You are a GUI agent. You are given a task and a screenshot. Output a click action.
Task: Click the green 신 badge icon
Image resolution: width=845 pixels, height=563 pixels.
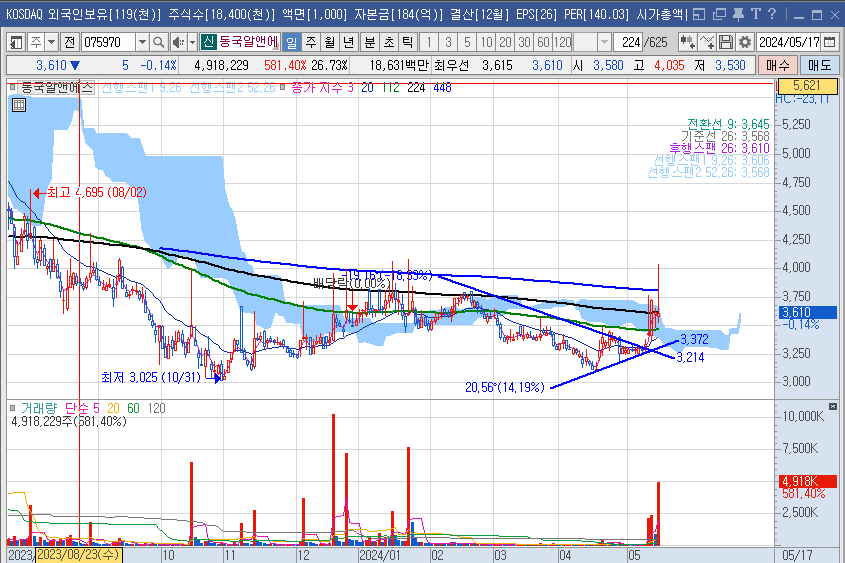tap(209, 41)
